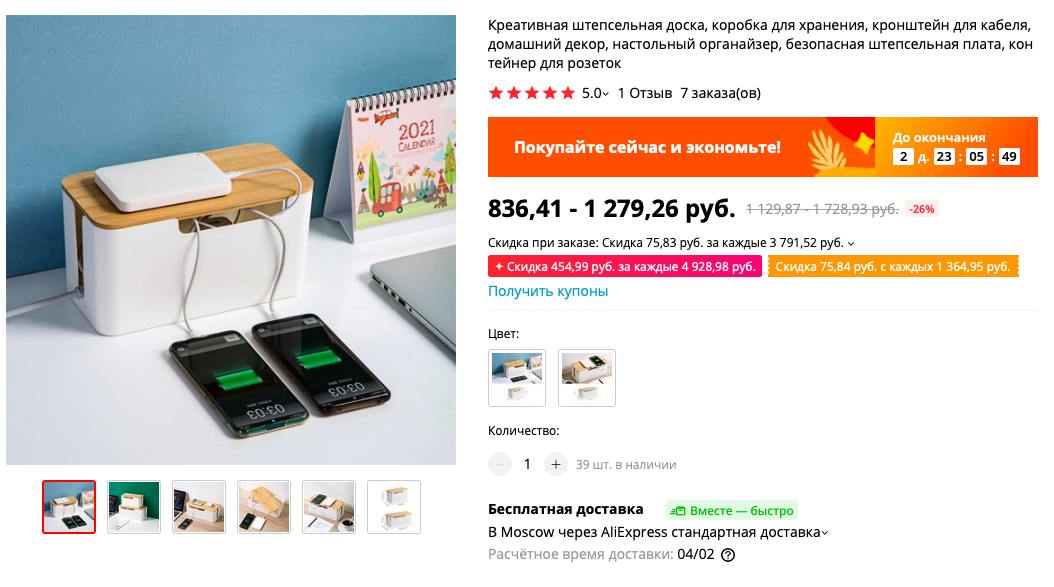Select the third product gallery thumbnail
Screen dimensions: 1054x587
tap(199, 507)
